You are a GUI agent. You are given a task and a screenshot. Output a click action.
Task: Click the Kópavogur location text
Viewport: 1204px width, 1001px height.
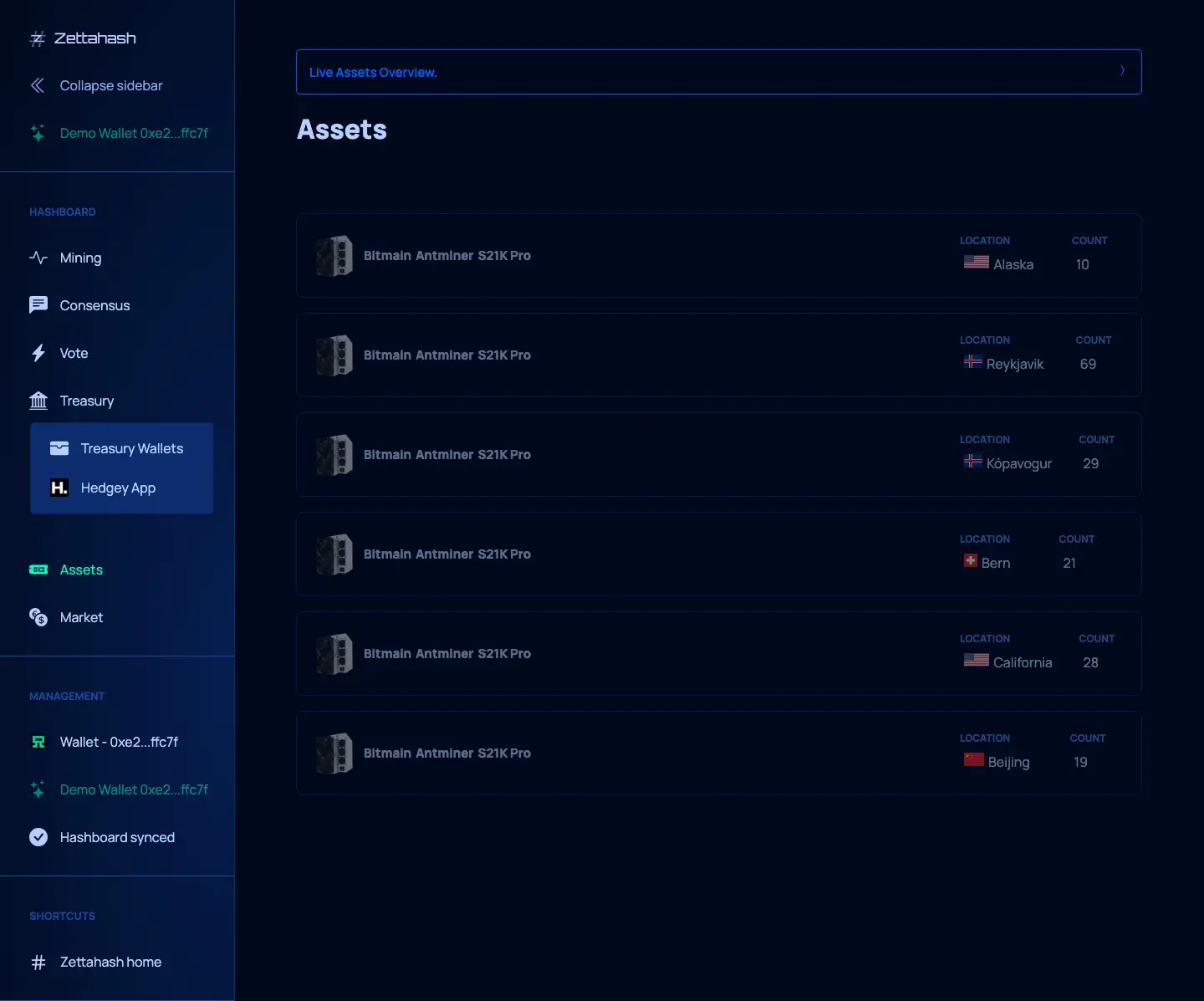1019,463
